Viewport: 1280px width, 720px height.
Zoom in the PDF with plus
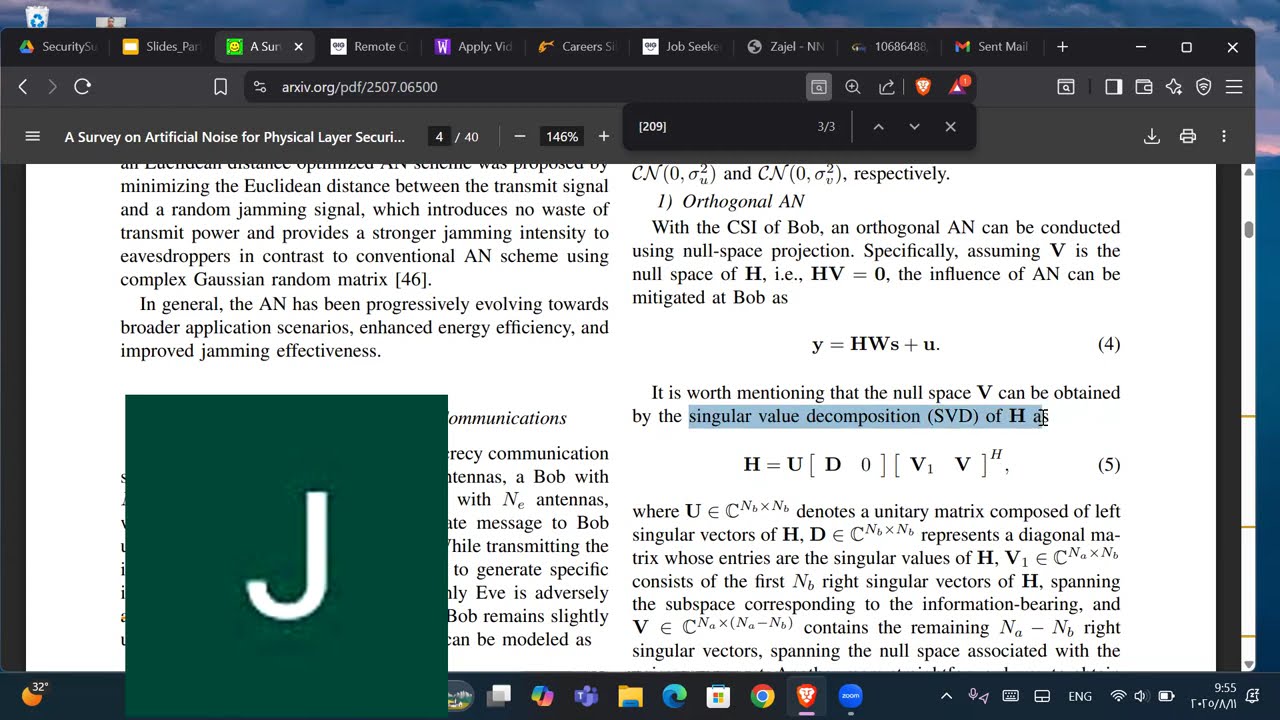pos(603,136)
